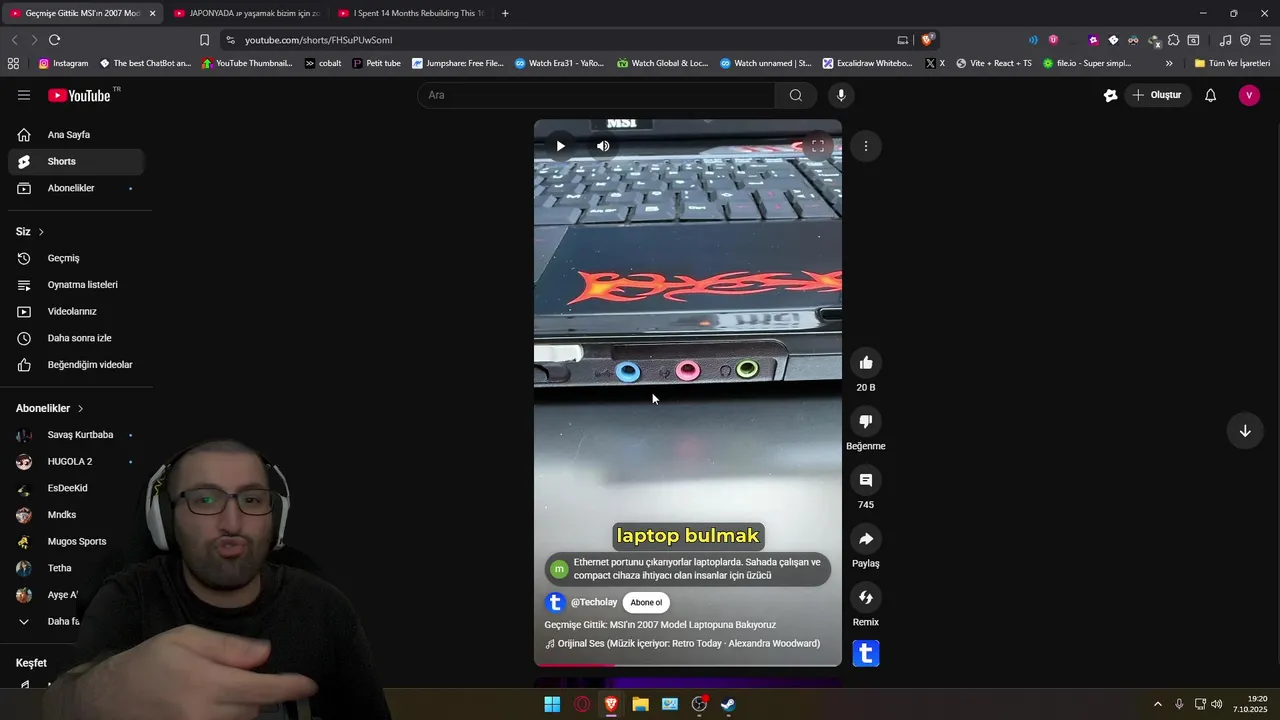Click the YouTube search field Ara
The height and width of the screenshot is (720, 1280).
(x=596, y=95)
